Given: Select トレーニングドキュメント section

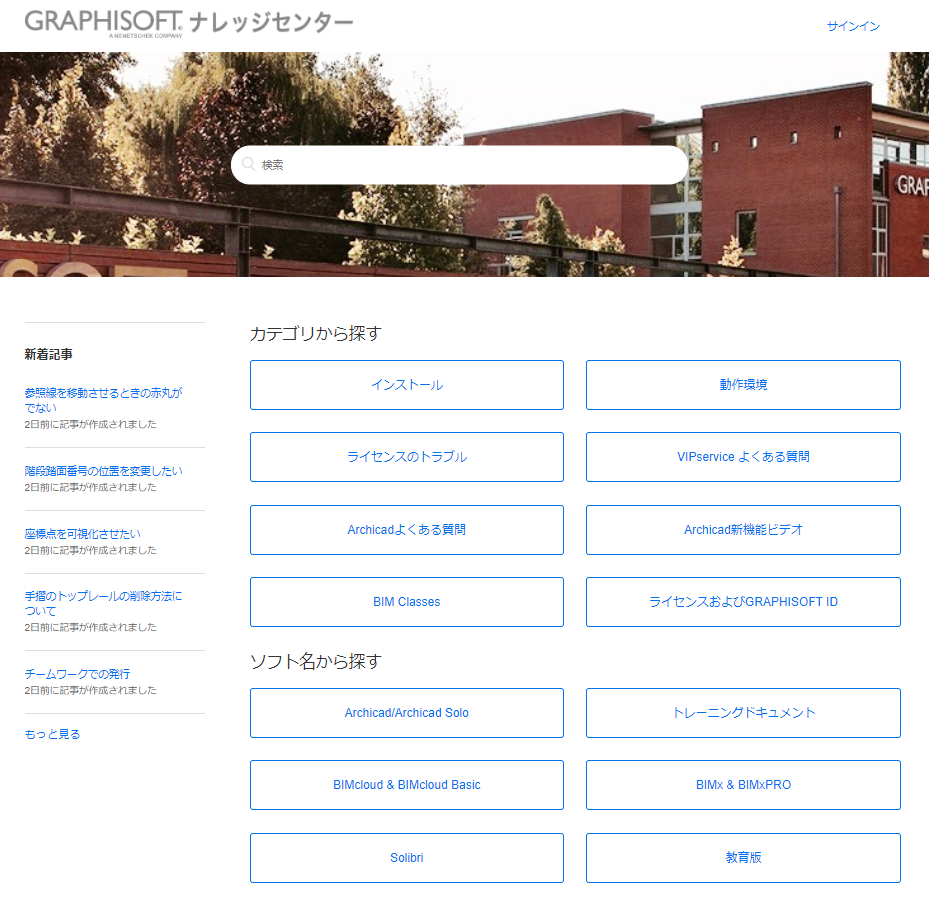Looking at the screenshot, I should coord(744,713).
